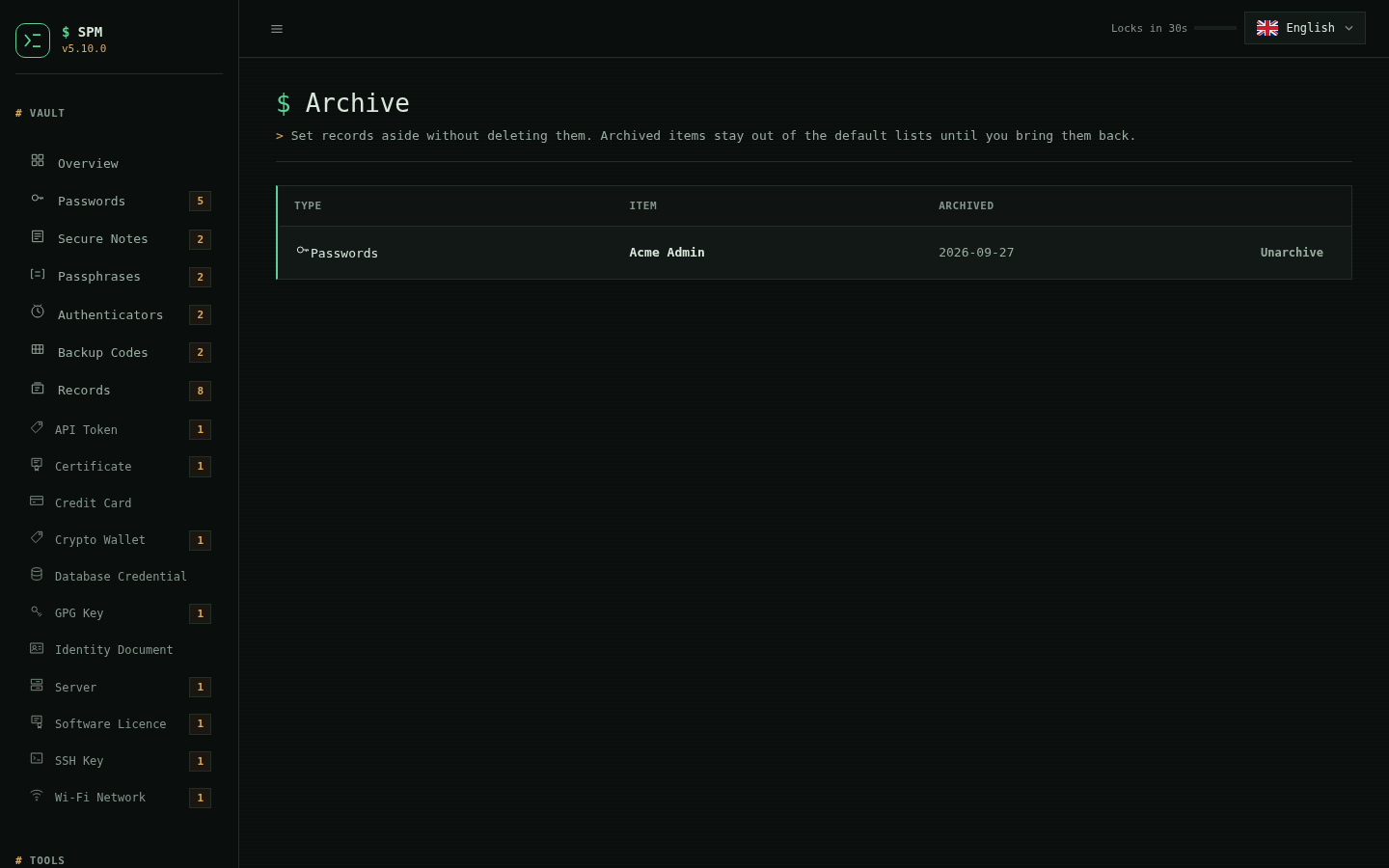Click the Backup Codes grid icon
Image resolution: width=1389 pixels, height=868 pixels.
(x=38, y=349)
